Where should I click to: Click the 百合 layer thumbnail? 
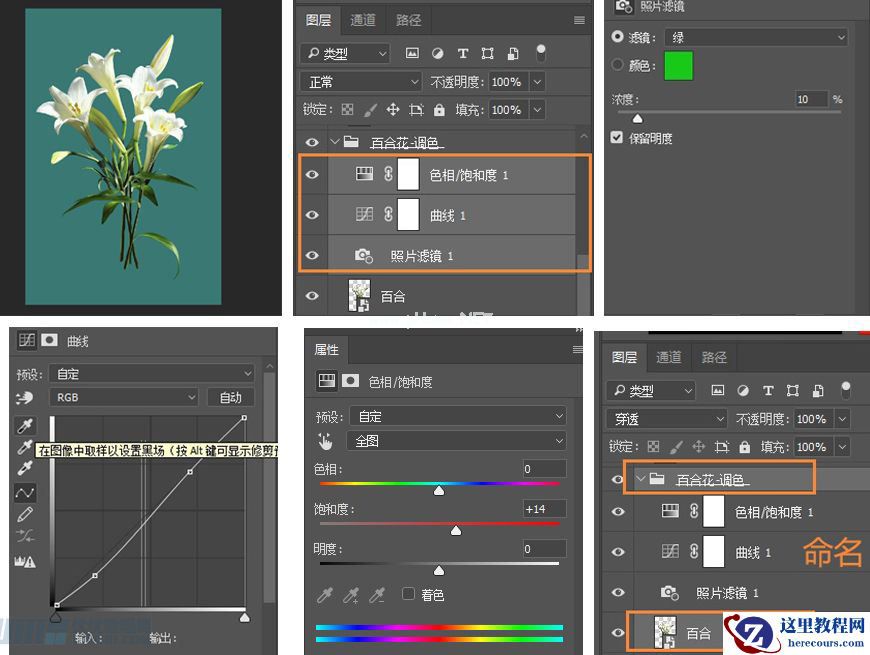666,633
